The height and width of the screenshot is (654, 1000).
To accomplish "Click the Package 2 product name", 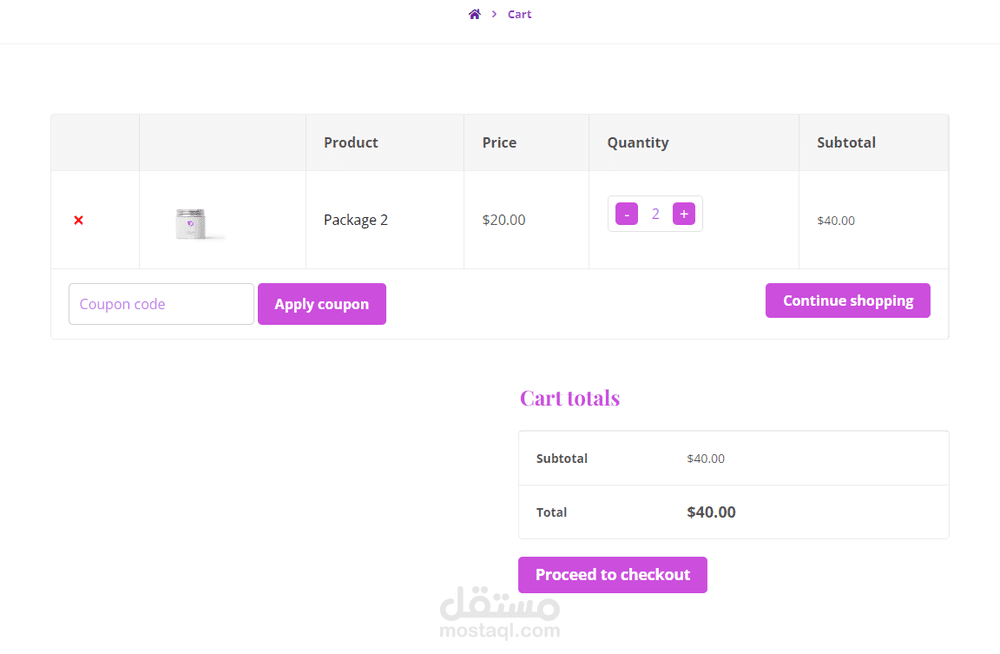I will [356, 219].
